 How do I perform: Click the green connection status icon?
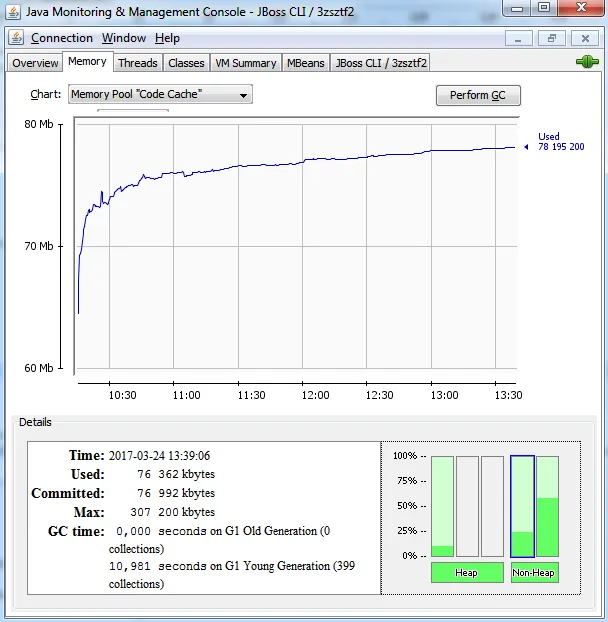(x=587, y=61)
